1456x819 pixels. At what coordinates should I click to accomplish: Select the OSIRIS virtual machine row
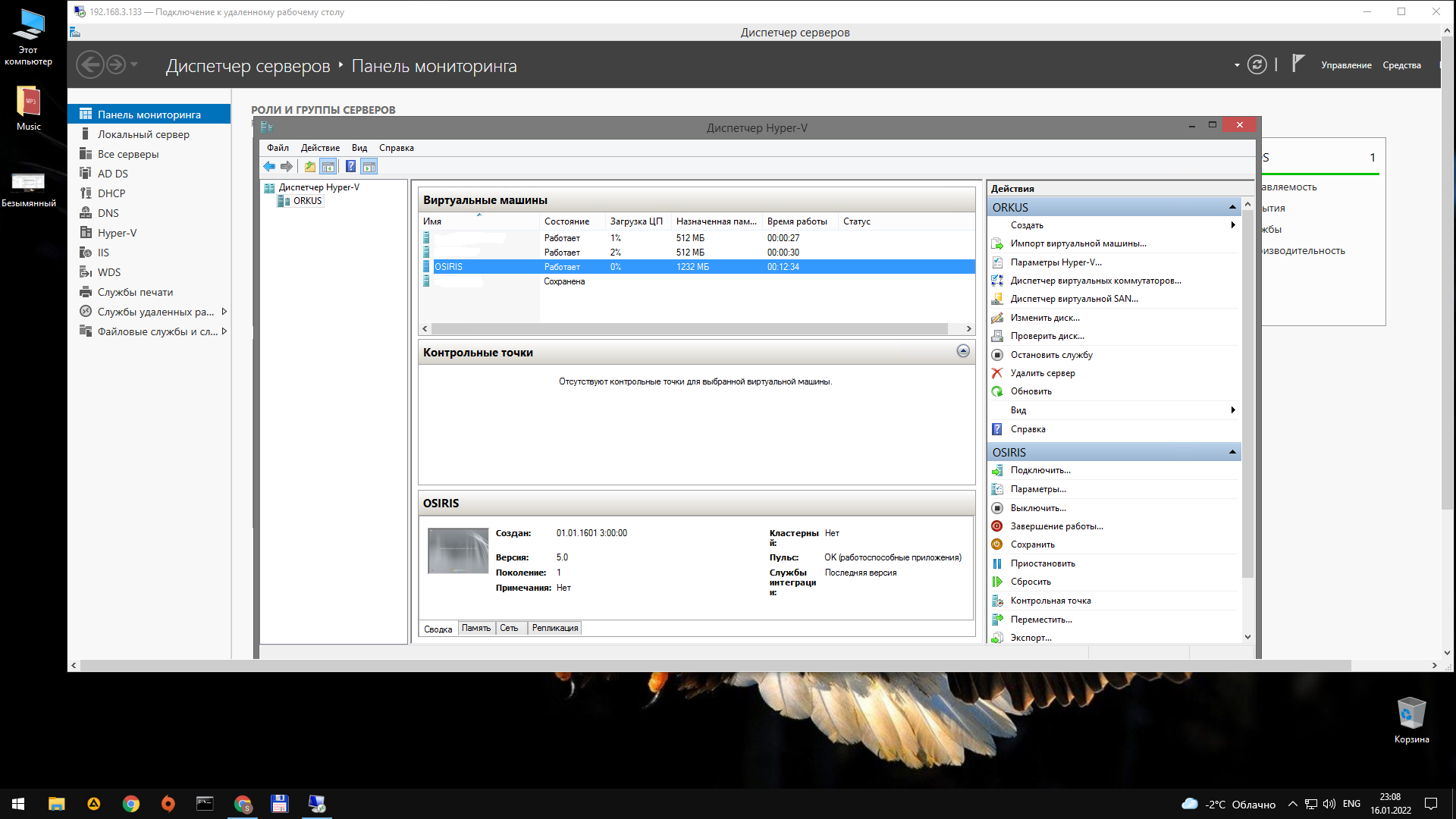point(698,267)
